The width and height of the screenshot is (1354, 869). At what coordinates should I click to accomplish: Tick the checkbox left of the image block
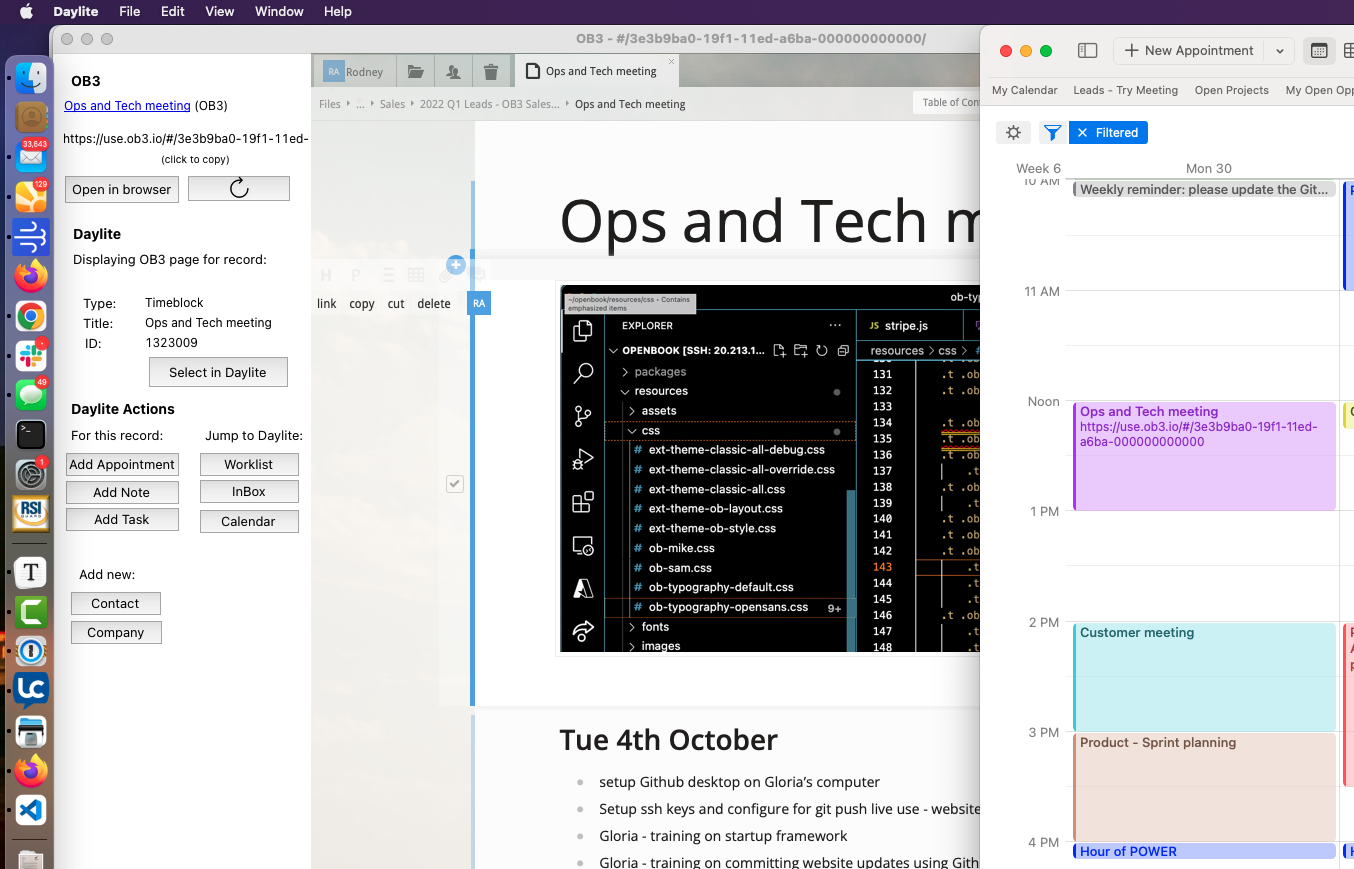coord(455,484)
